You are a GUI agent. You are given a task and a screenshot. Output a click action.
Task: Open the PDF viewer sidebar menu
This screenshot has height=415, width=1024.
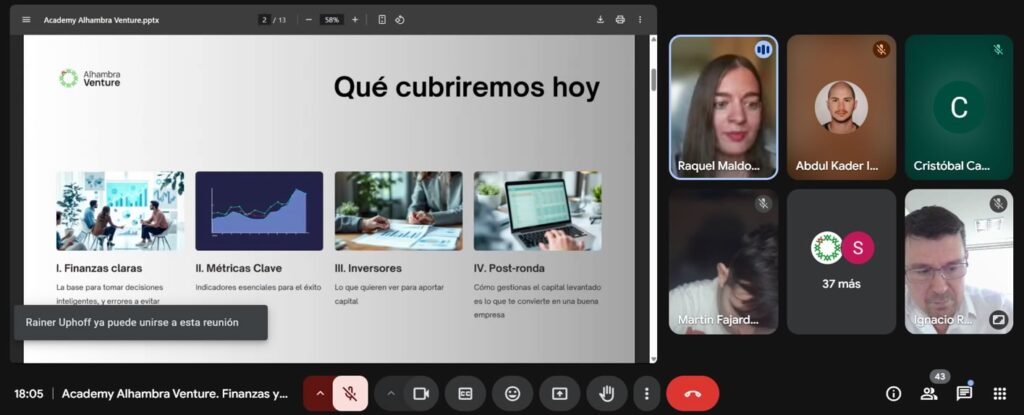tap(26, 19)
